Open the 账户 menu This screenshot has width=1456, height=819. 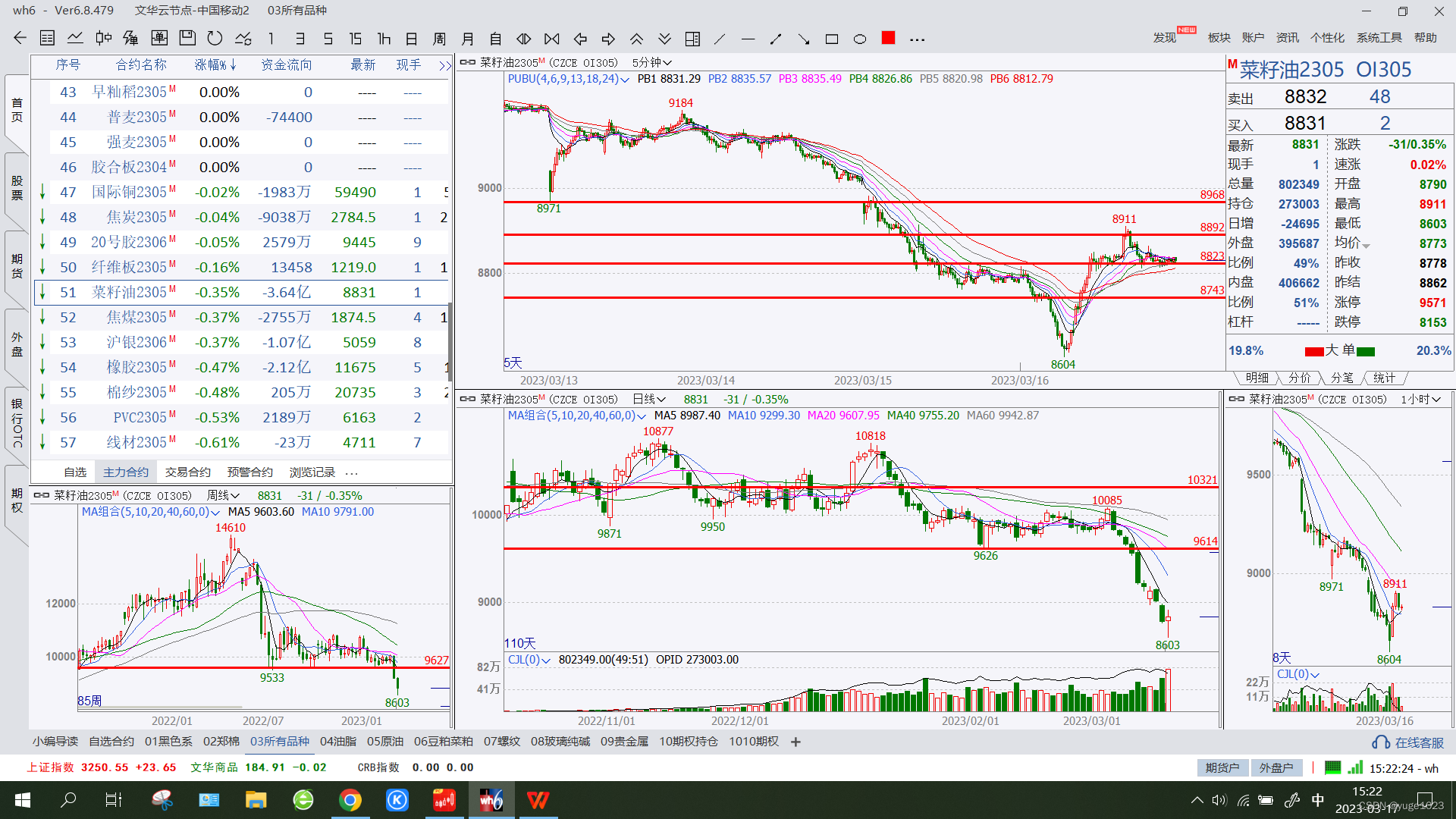click(x=1253, y=38)
